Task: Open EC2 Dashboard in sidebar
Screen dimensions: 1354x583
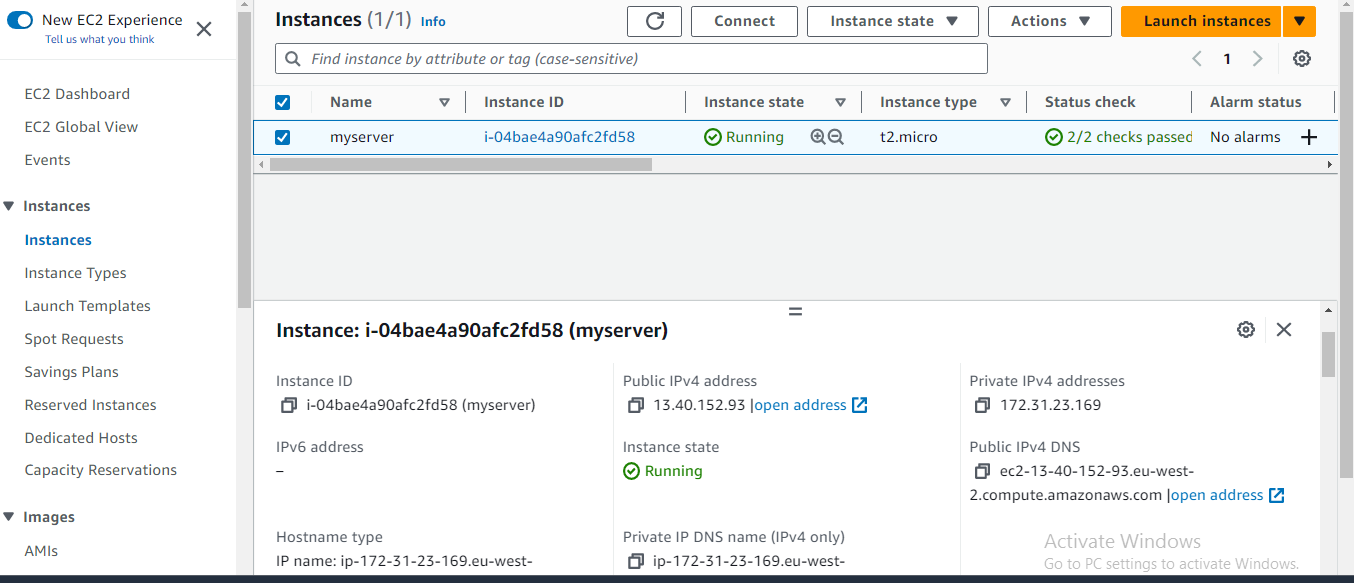Action: click(x=77, y=94)
